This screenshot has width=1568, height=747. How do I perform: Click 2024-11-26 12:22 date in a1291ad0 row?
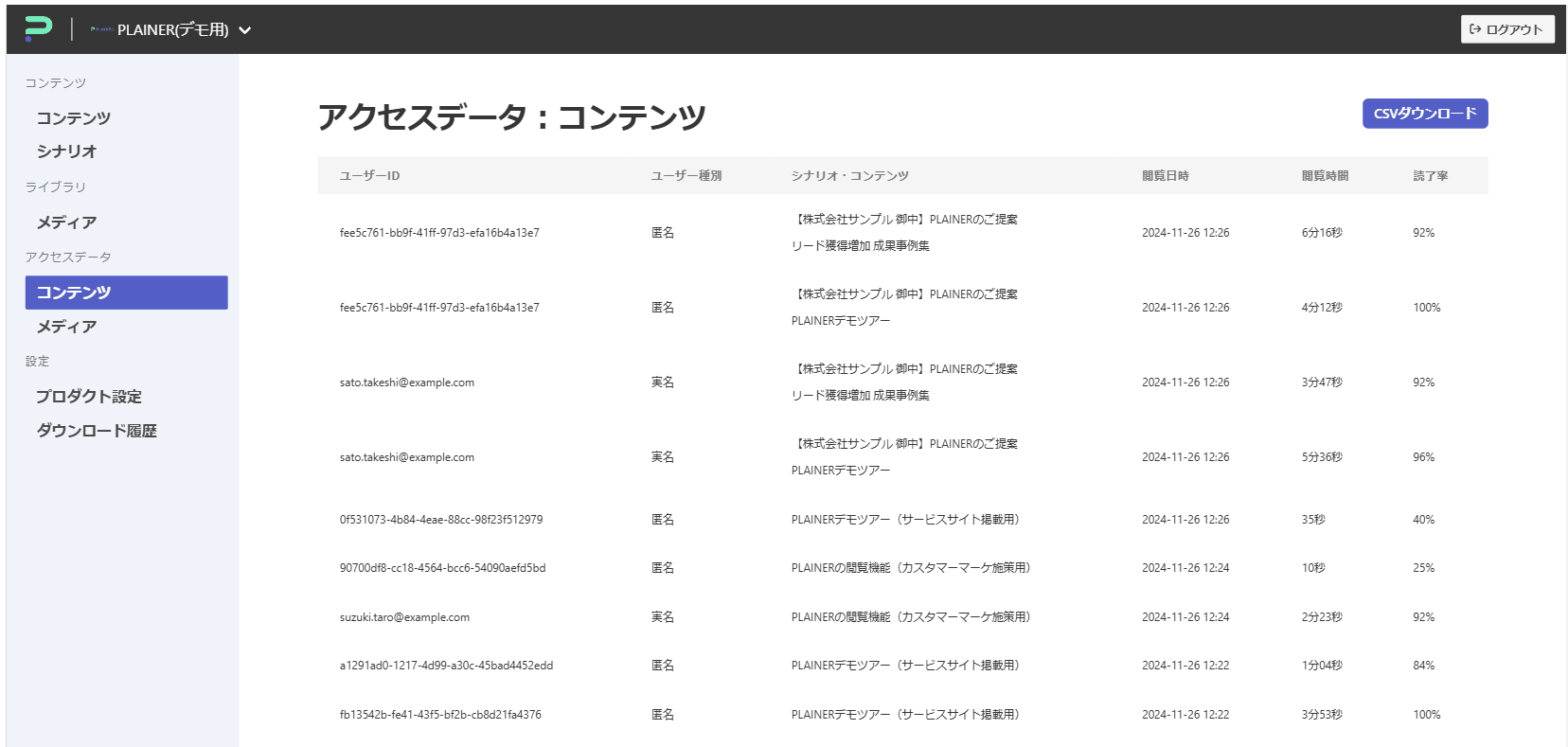tap(1185, 666)
